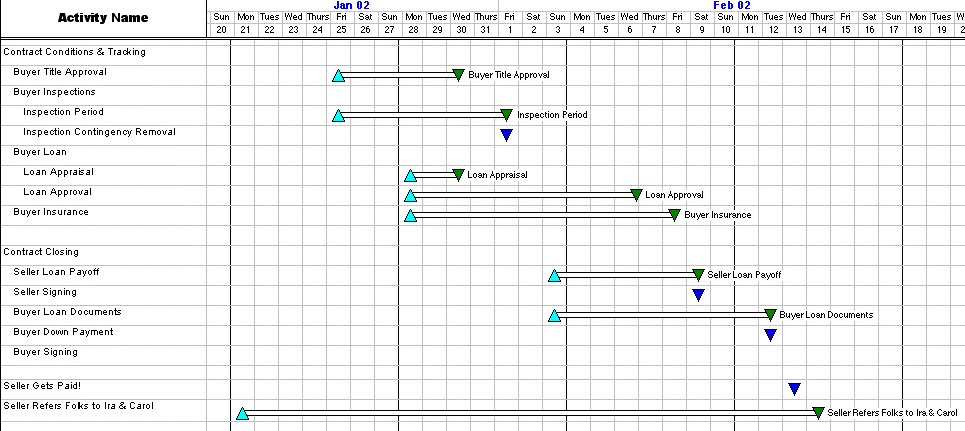The height and width of the screenshot is (431, 965).
Task: Click the Seller Refers Folks cyan start marker
Action: [242, 413]
